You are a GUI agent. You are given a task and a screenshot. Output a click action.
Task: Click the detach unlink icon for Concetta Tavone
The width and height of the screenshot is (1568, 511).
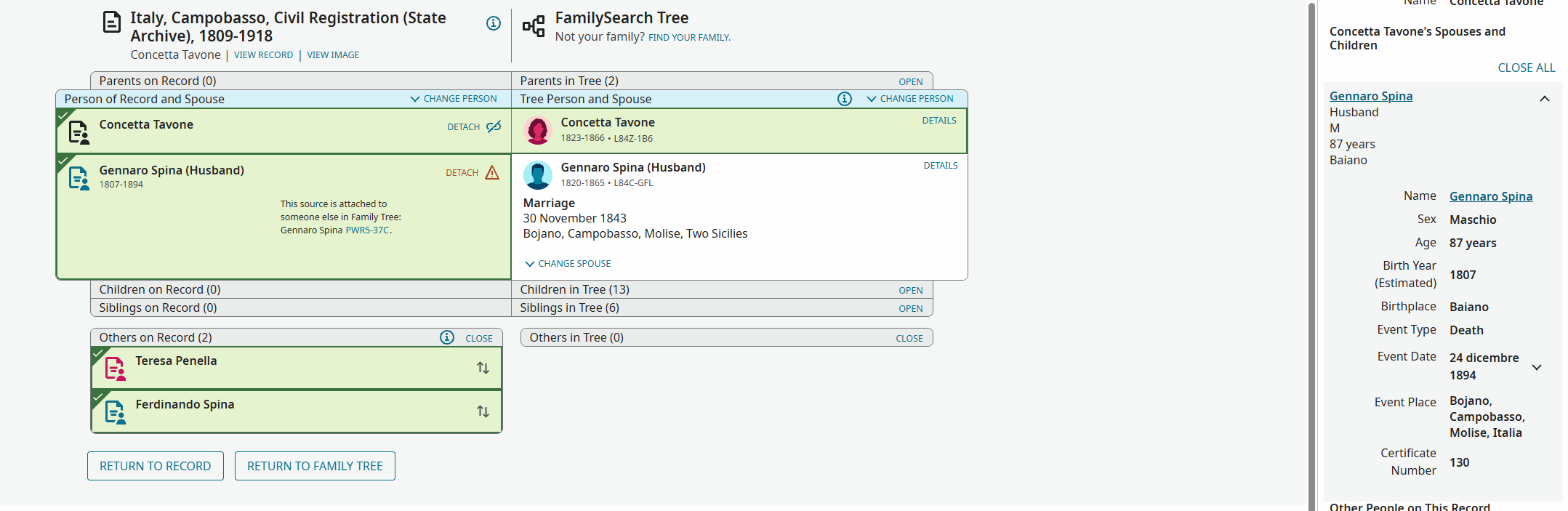(x=494, y=127)
